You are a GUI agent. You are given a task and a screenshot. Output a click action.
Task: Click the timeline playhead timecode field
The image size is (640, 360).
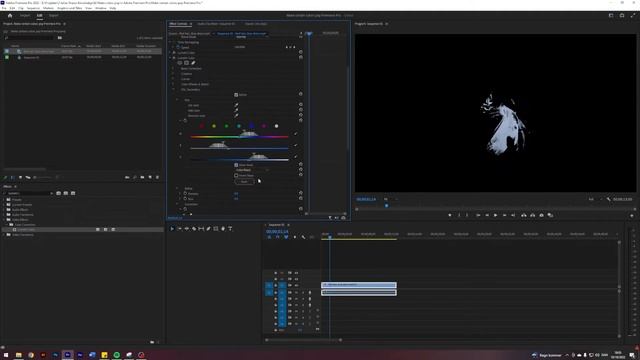click(277, 231)
